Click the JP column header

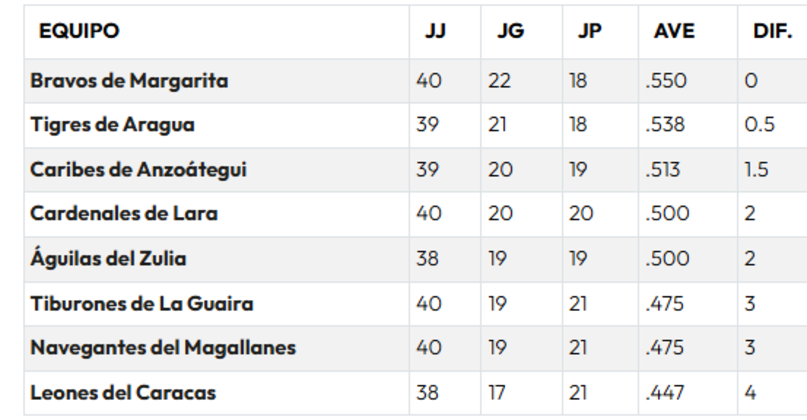coord(590,31)
